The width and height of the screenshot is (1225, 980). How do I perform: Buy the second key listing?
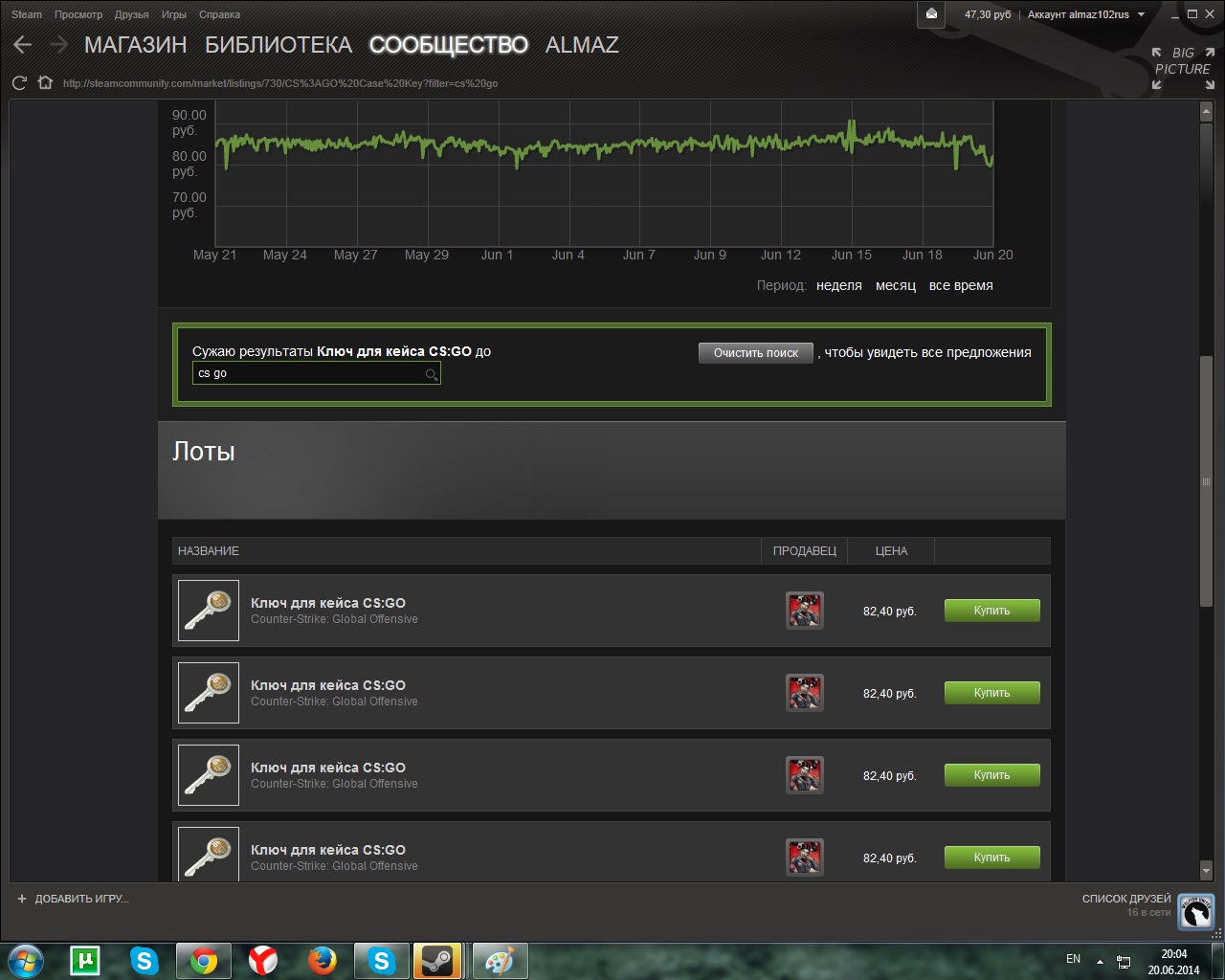992,693
